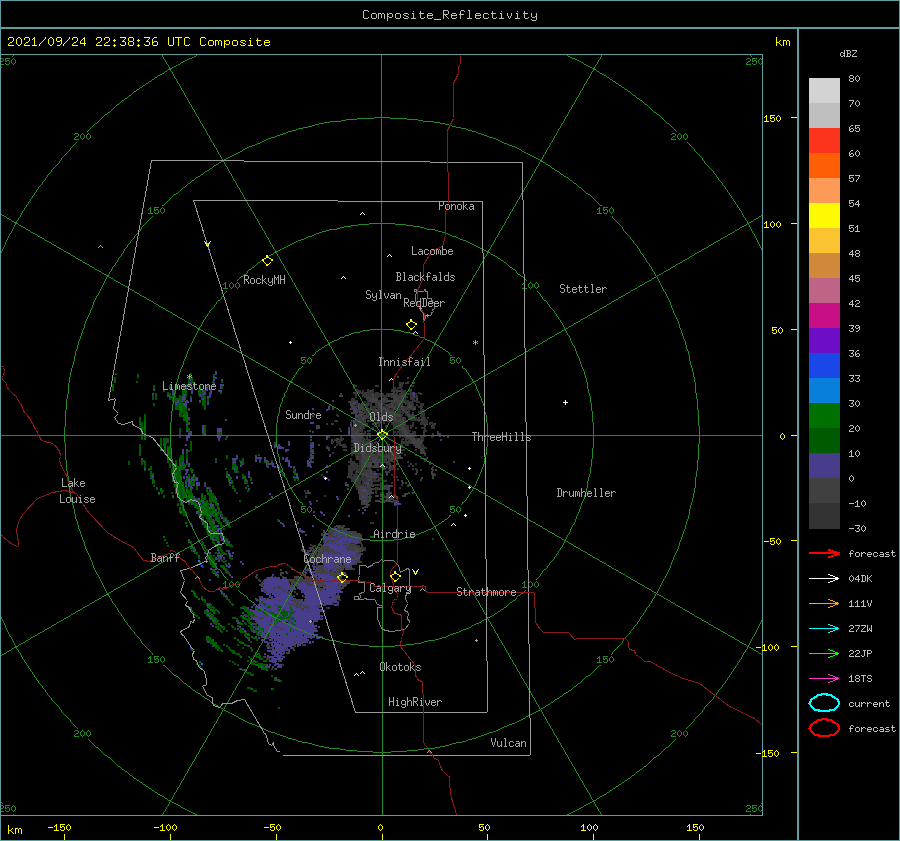This screenshot has width=900, height=841.
Task: Click the magenta 42-39 dBZ swatch
Action: [824, 315]
